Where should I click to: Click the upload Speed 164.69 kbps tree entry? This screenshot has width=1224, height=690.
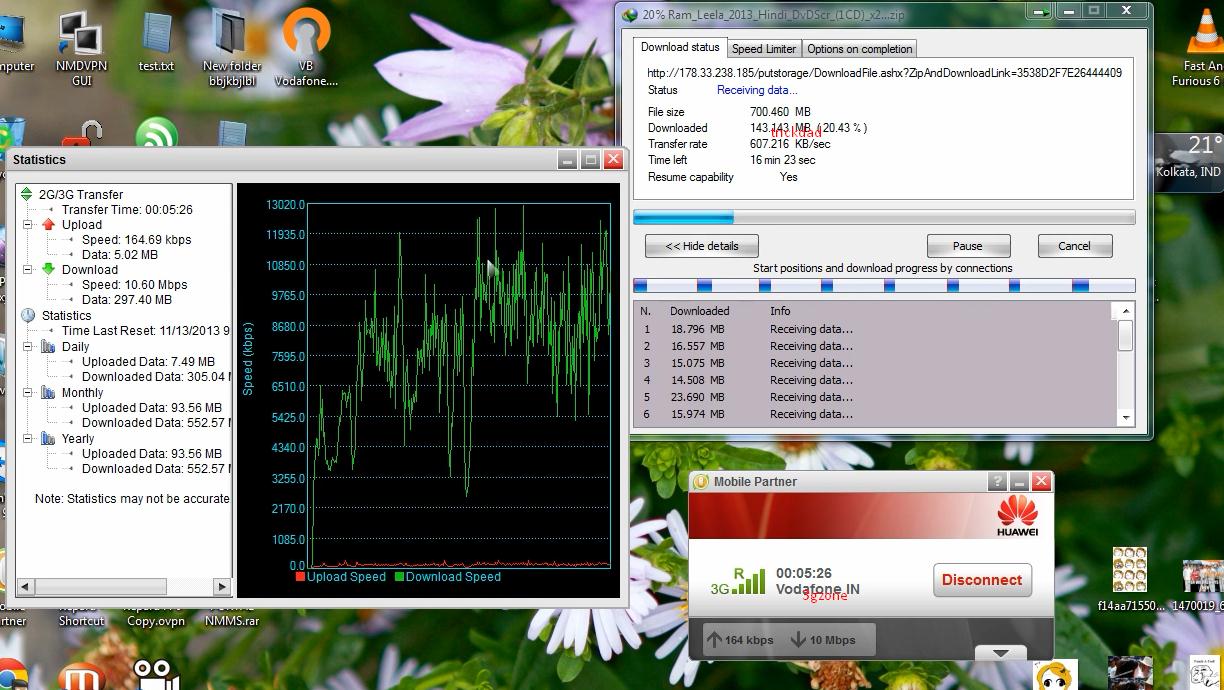[136, 240]
